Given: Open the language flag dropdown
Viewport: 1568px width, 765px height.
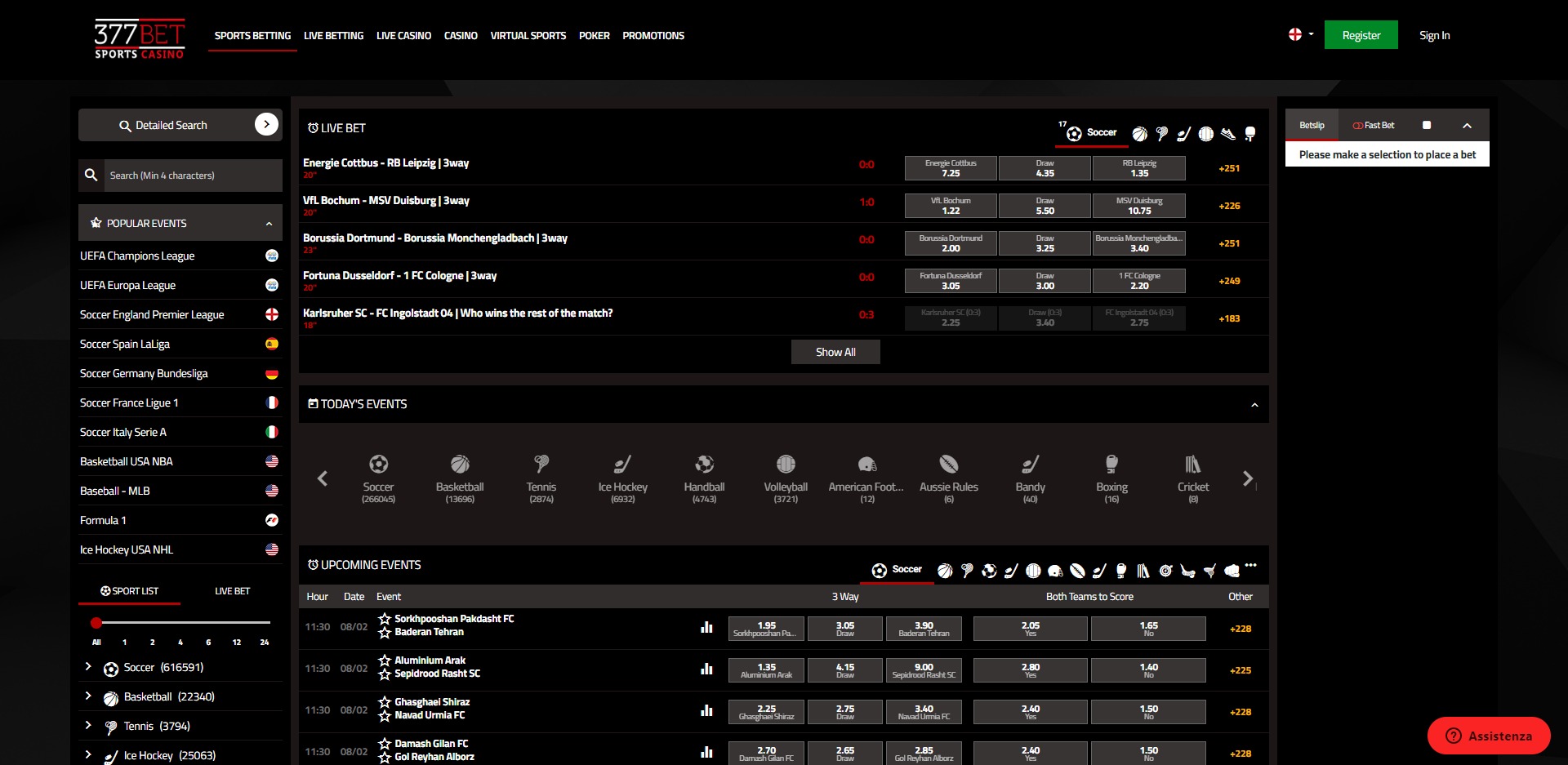Looking at the screenshot, I should [x=1301, y=34].
